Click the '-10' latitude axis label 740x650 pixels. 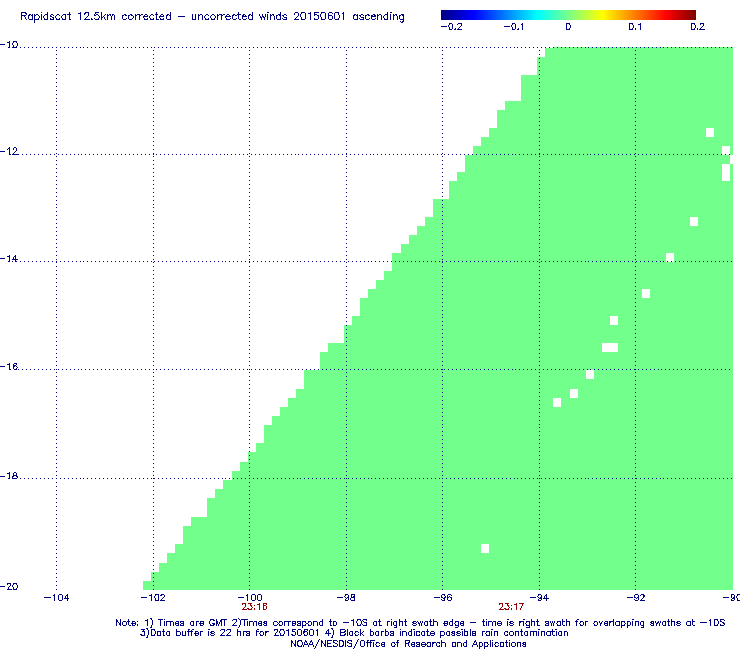coord(9,45)
